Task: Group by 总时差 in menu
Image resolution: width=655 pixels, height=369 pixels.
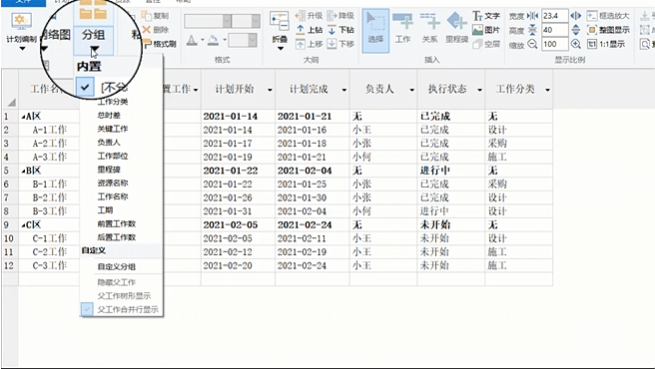Action: [x=109, y=115]
